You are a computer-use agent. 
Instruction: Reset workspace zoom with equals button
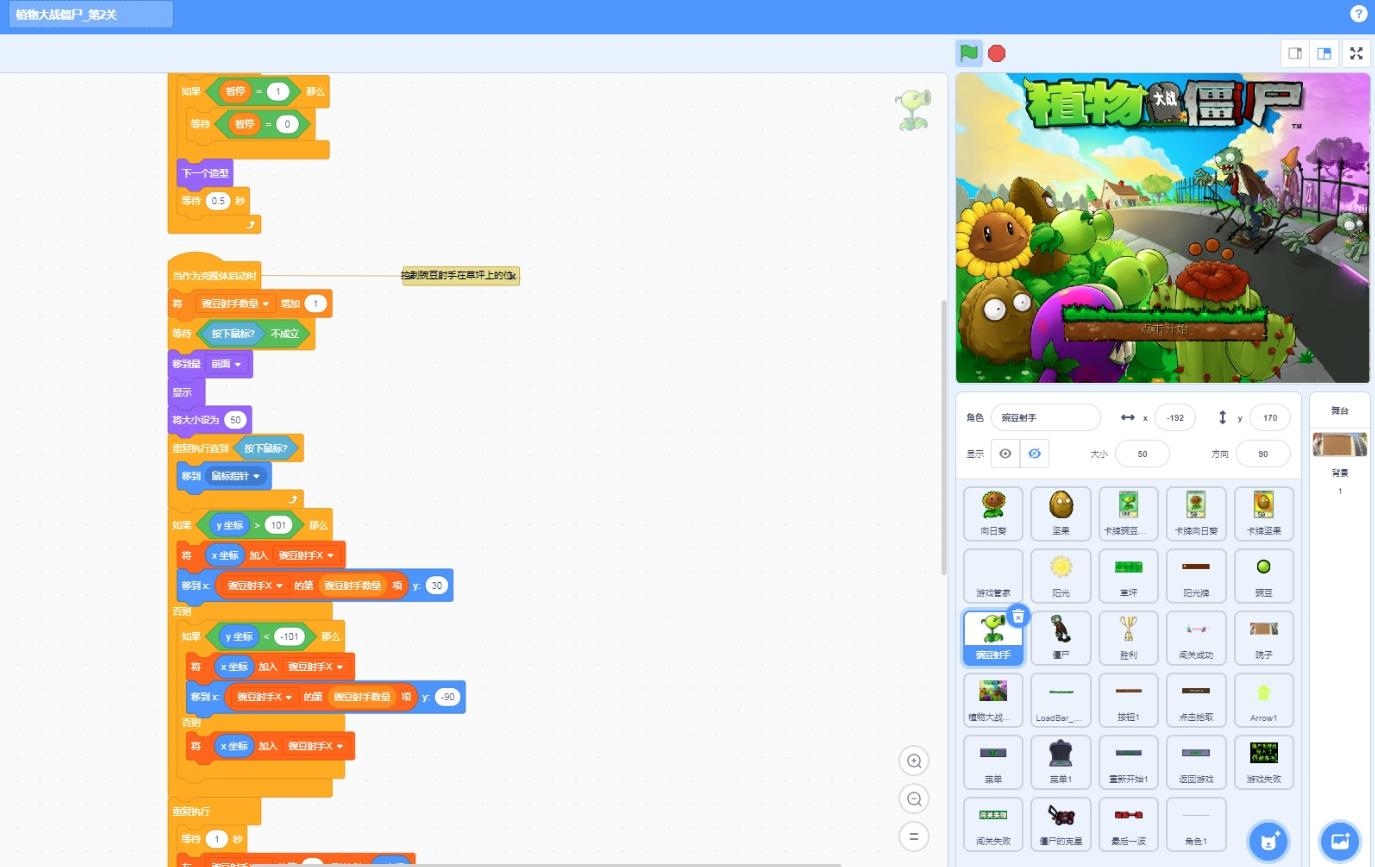coord(914,836)
